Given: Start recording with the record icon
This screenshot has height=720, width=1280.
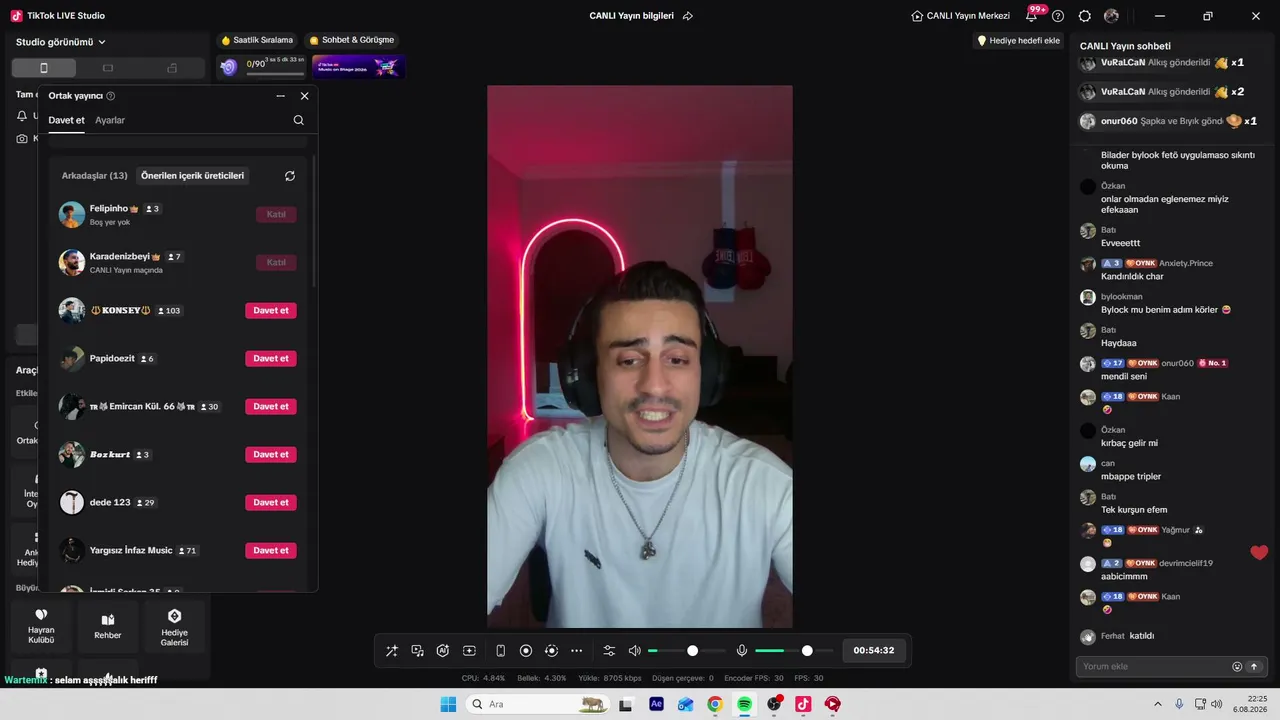Looking at the screenshot, I should click(x=526, y=651).
